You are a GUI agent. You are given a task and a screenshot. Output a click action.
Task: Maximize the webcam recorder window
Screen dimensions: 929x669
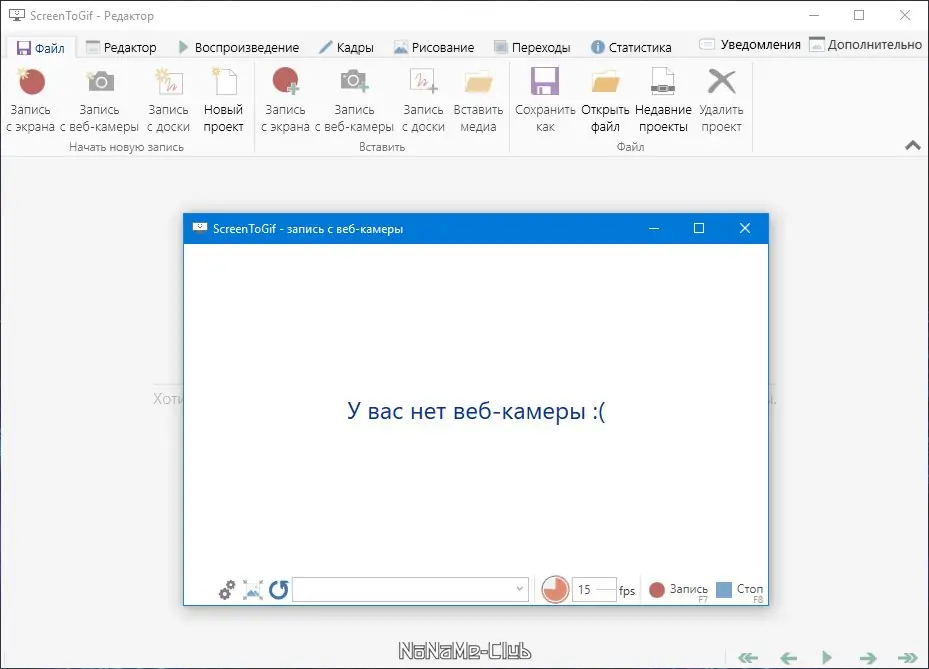[699, 229]
